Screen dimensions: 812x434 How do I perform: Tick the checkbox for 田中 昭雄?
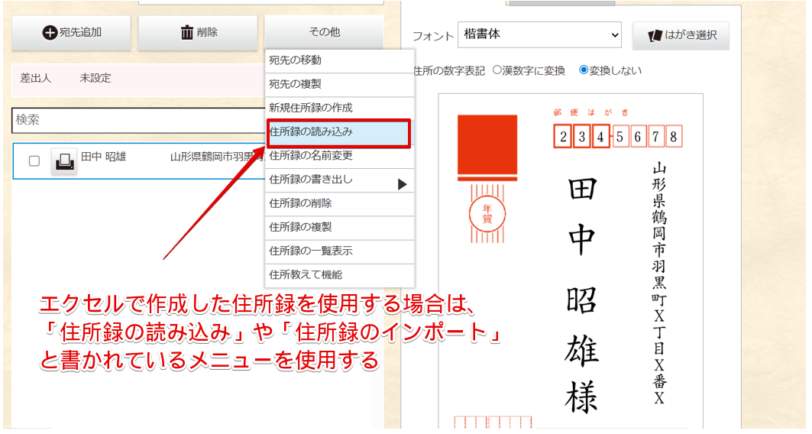click(x=34, y=161)
